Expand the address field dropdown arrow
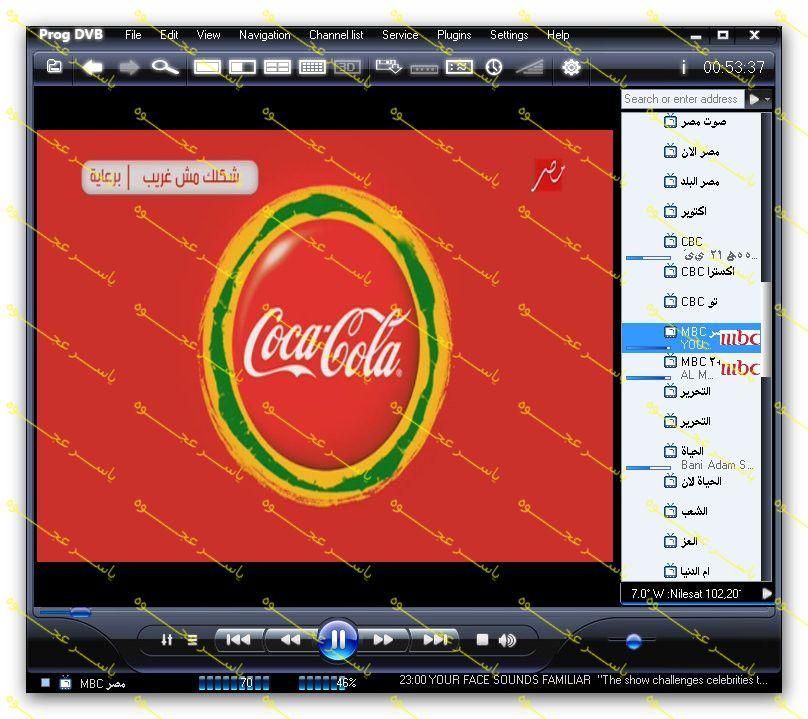This screenshot has height=719, width=808. click(x=767, y=99)
